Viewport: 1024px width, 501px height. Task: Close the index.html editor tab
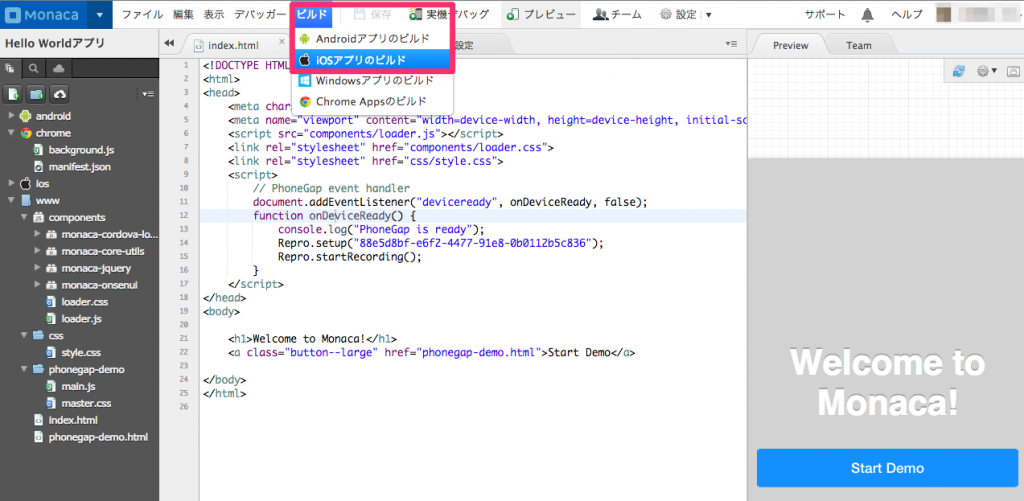[x=282, y=42]
